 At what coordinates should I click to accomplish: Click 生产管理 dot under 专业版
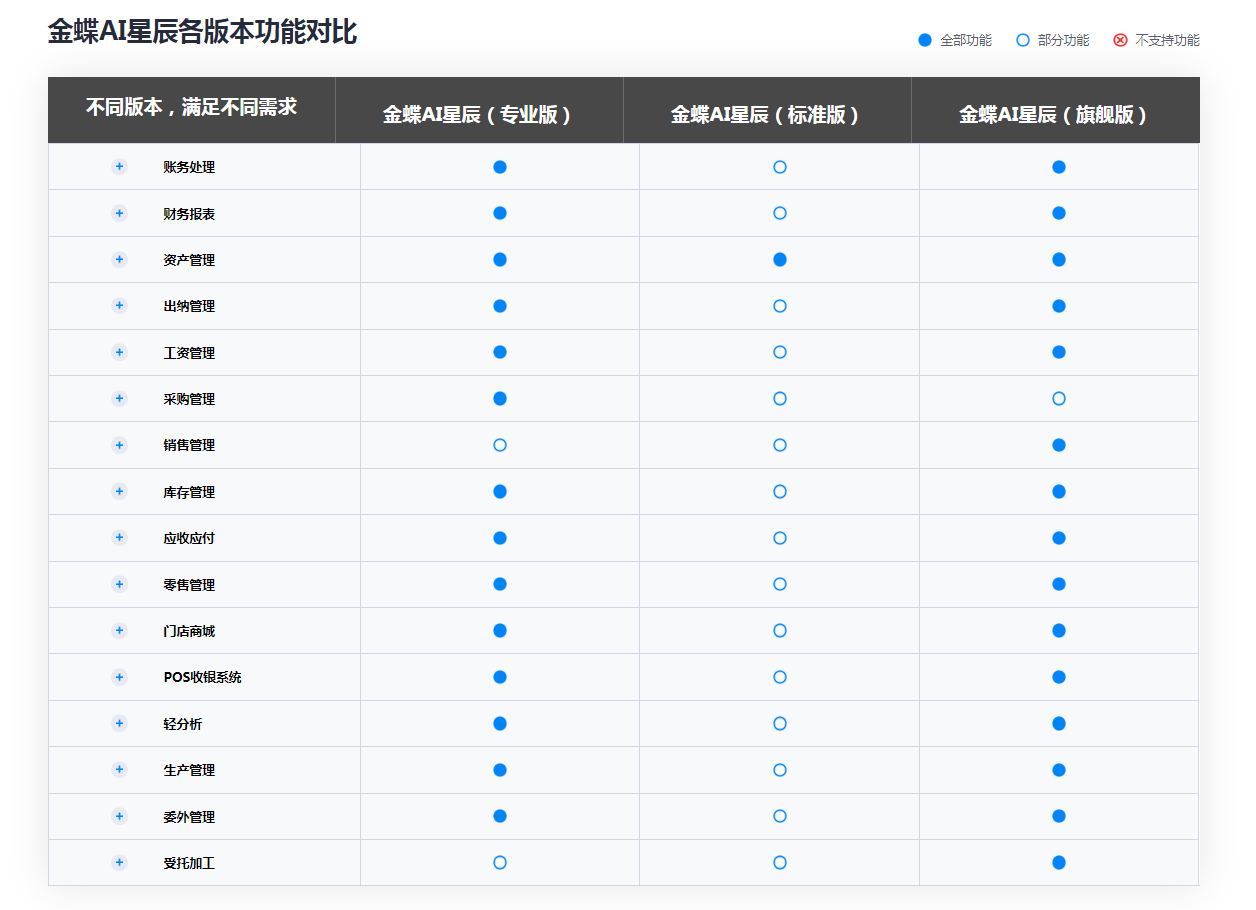[500, 770]
